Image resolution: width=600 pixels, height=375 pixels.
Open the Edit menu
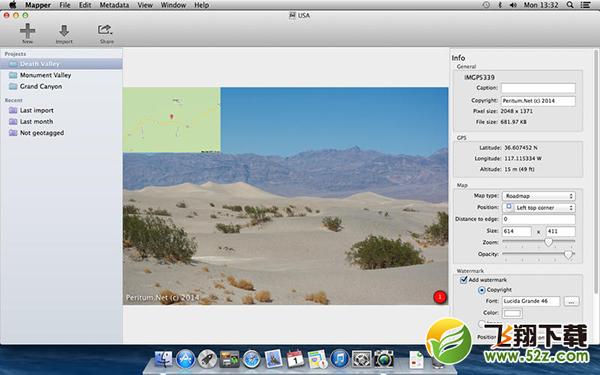(85, 5)
